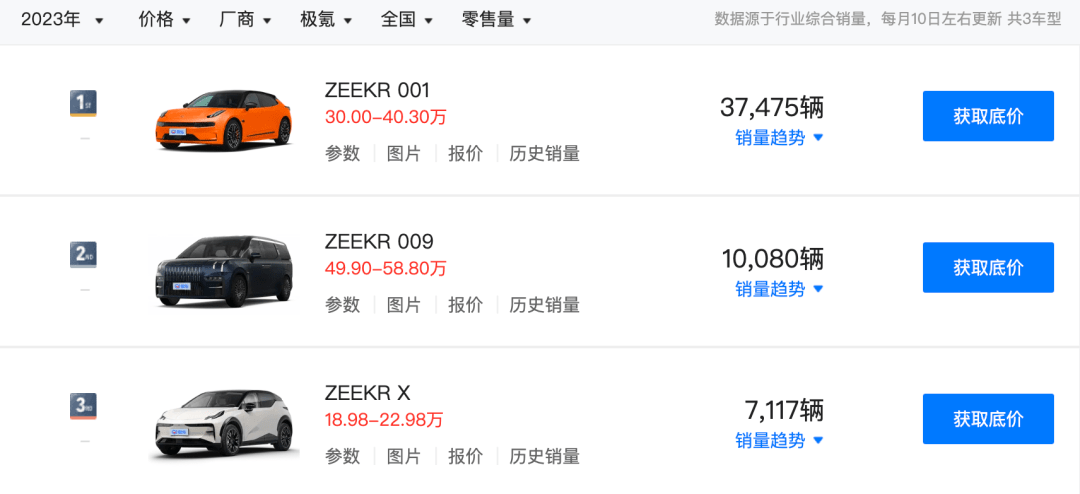Click the rank 2 badge icon
1080x494 pixels.
tap(83, 254)
